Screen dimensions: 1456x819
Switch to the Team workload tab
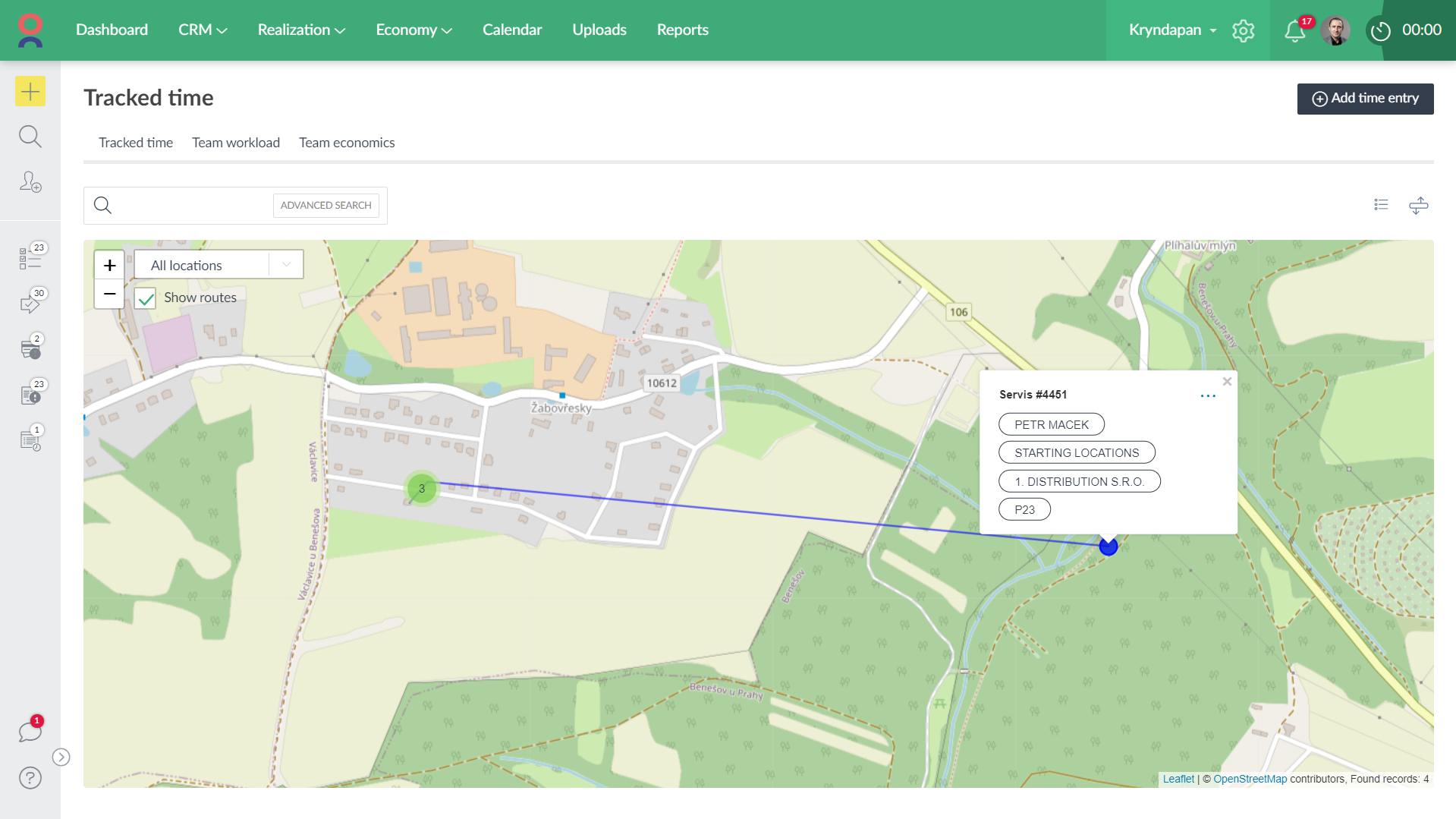point(235,143)
